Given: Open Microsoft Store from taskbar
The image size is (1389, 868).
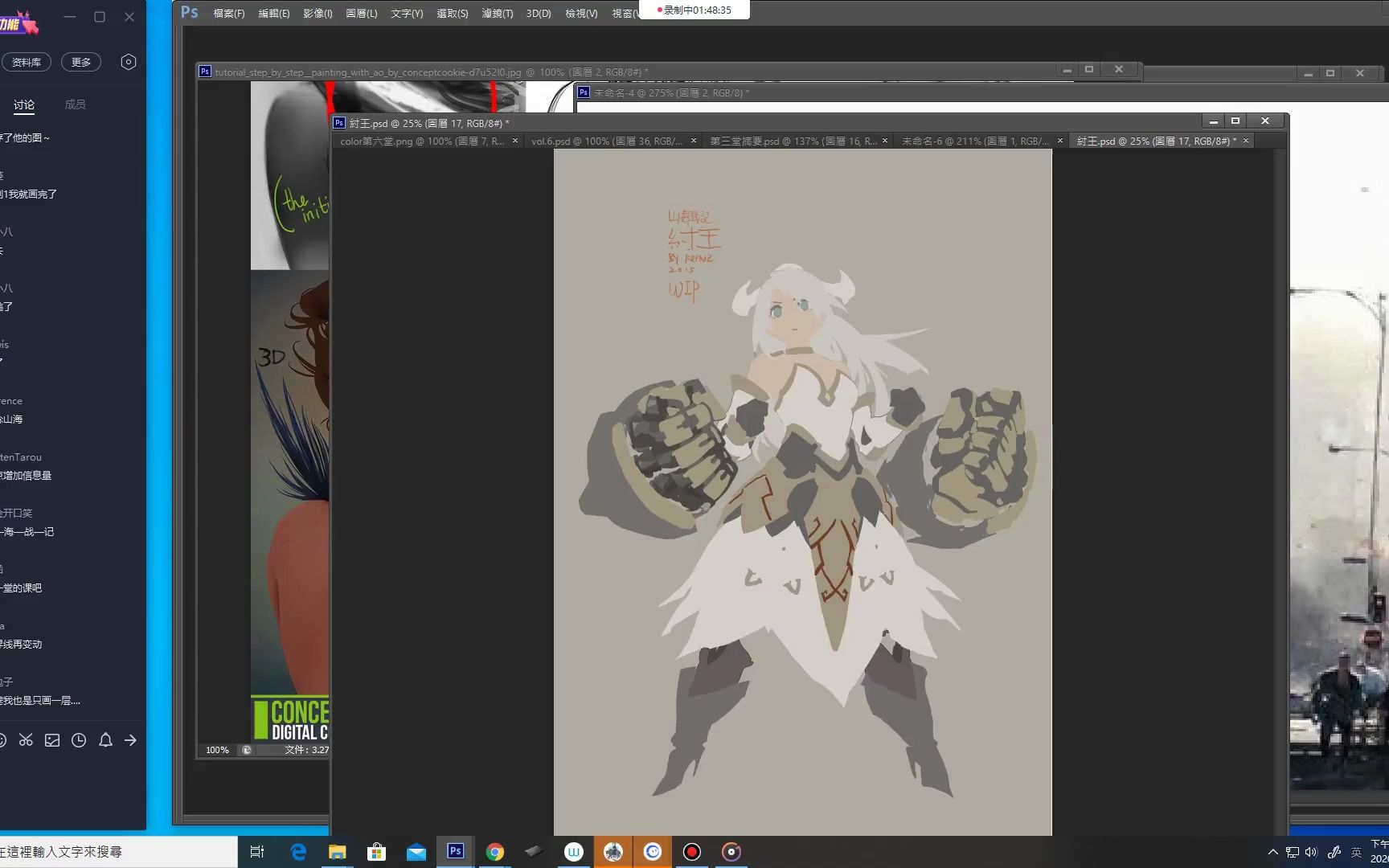Looking at the screenshot, I should point(376,852).
